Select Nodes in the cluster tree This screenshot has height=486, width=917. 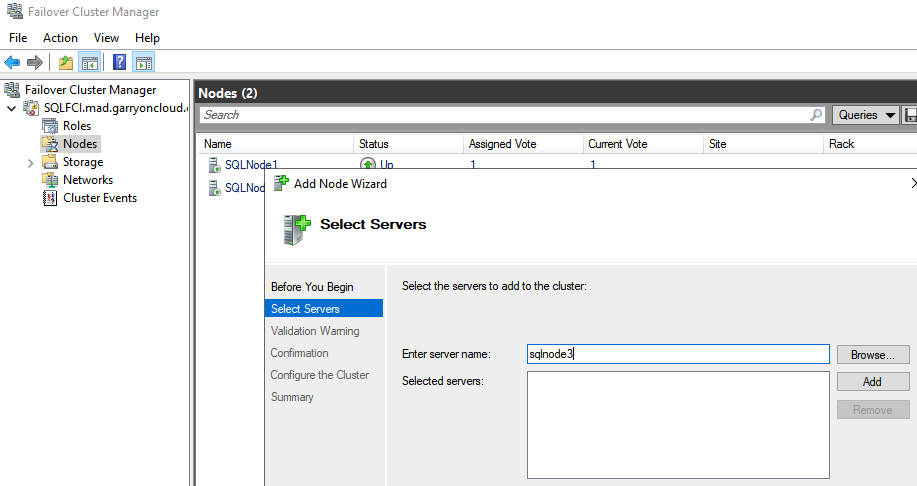(x=80, y=144)
